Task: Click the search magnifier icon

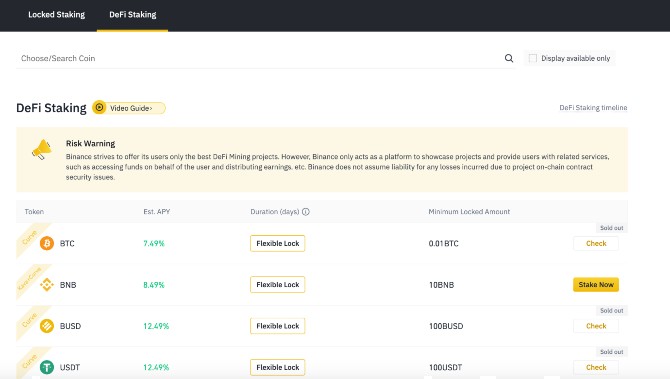Action: (508, 58)
